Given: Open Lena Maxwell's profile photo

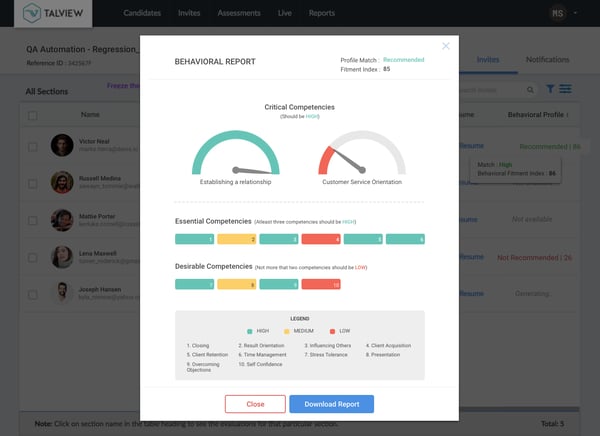Looking at the screenshot, I should click(62, 257).
